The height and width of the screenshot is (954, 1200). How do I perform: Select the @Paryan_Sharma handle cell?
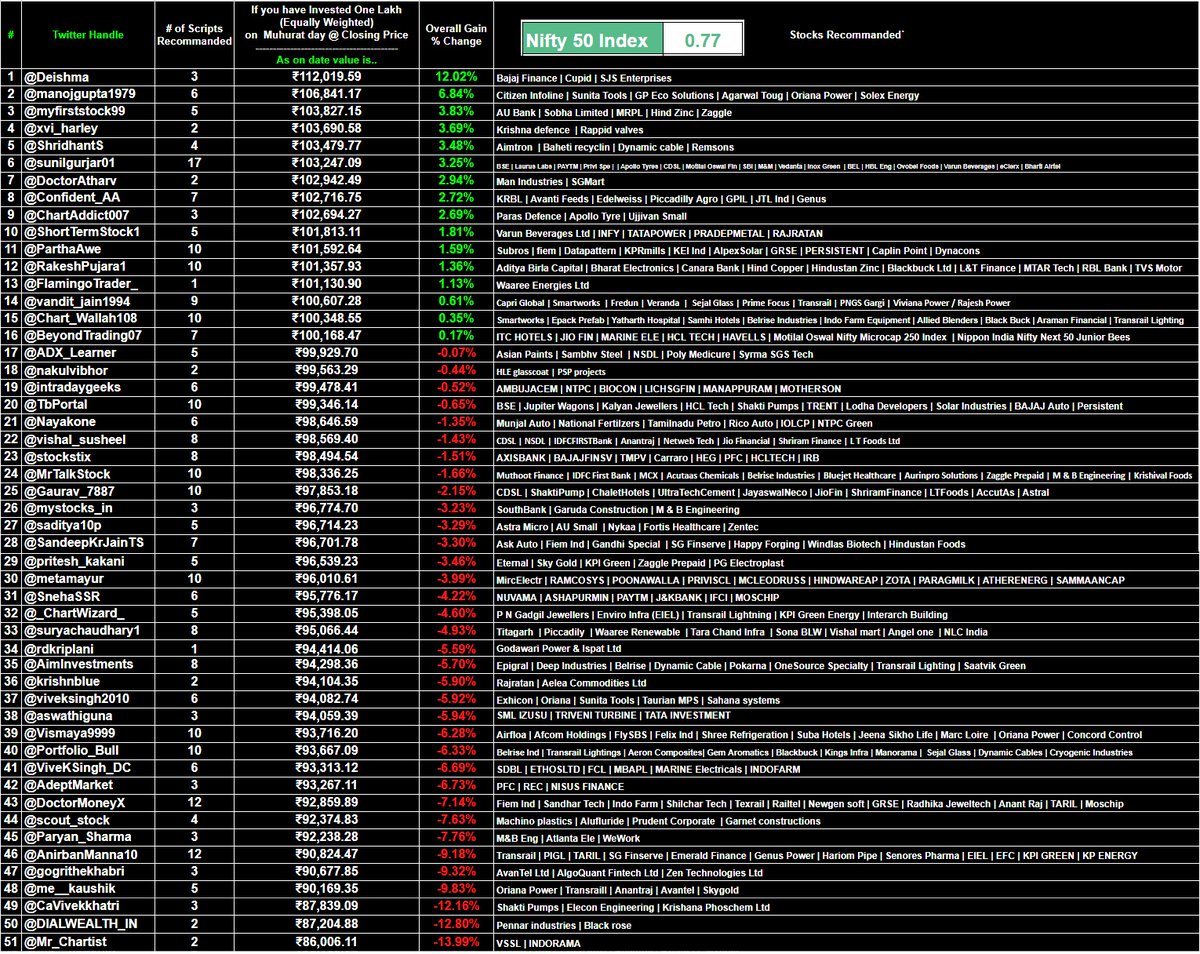tap(88, 837)
